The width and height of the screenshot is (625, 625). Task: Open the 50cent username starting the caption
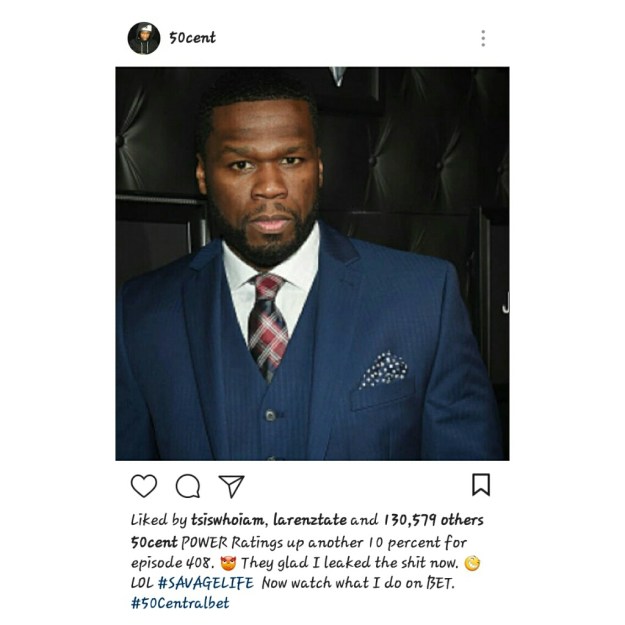click(x=154, y=542)
